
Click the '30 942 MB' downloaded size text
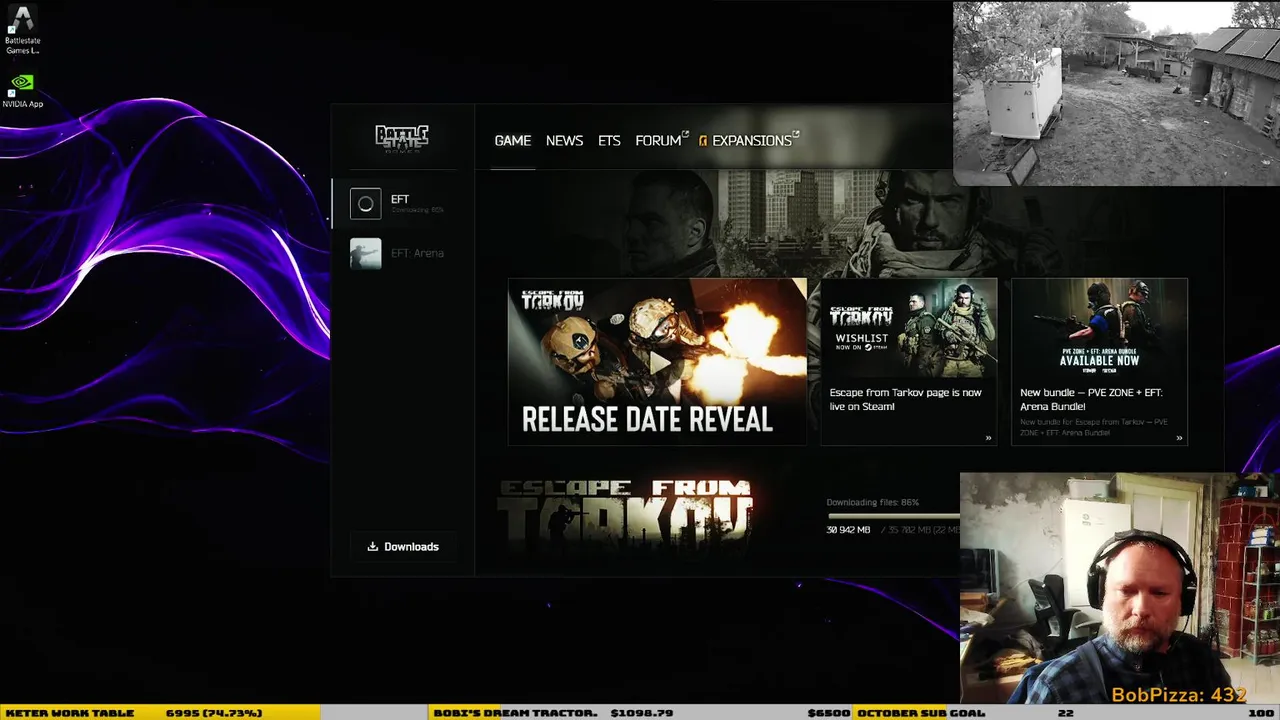[x=848, y=530]
